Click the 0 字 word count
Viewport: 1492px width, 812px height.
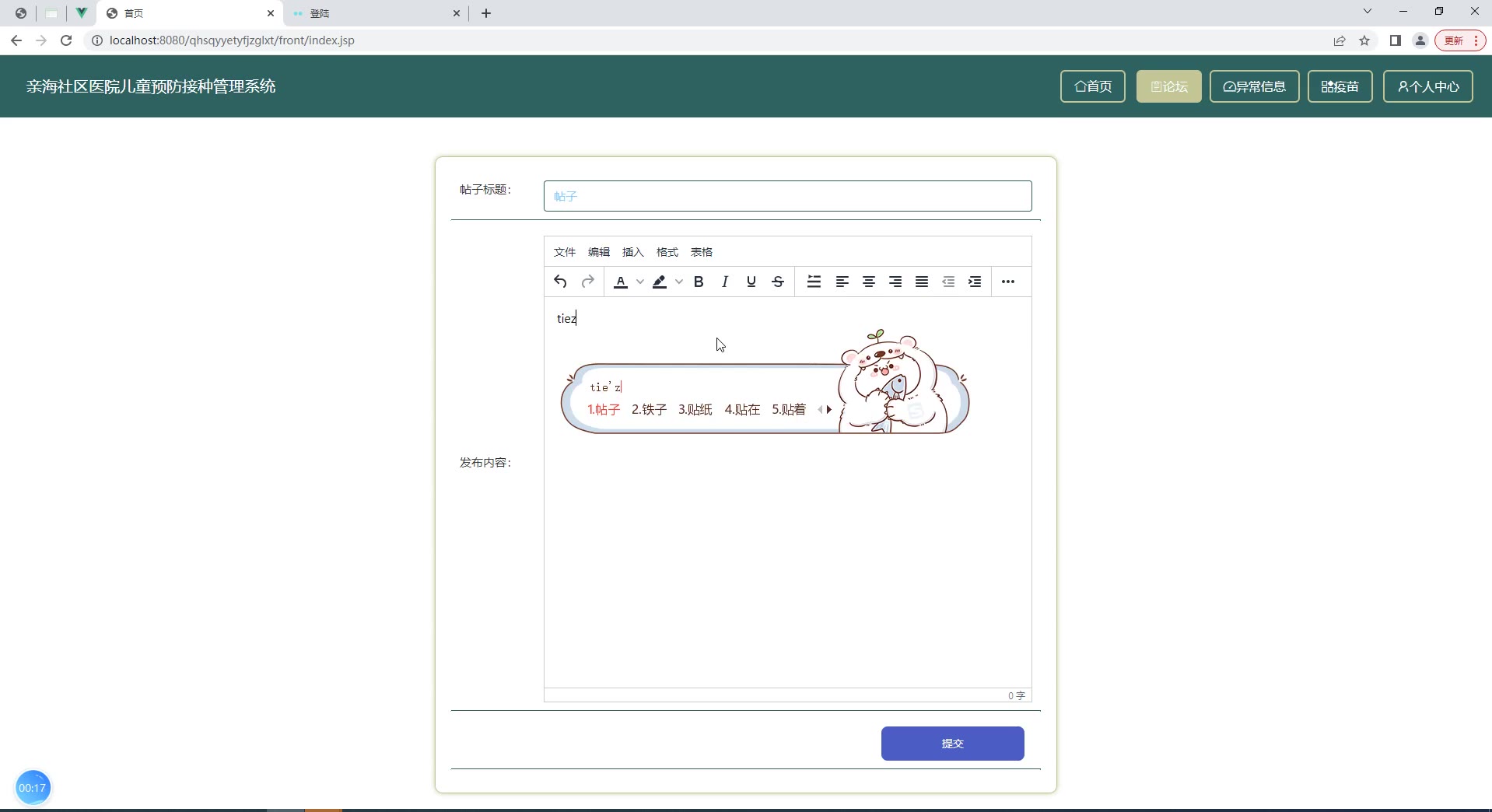pos(1017,695)
